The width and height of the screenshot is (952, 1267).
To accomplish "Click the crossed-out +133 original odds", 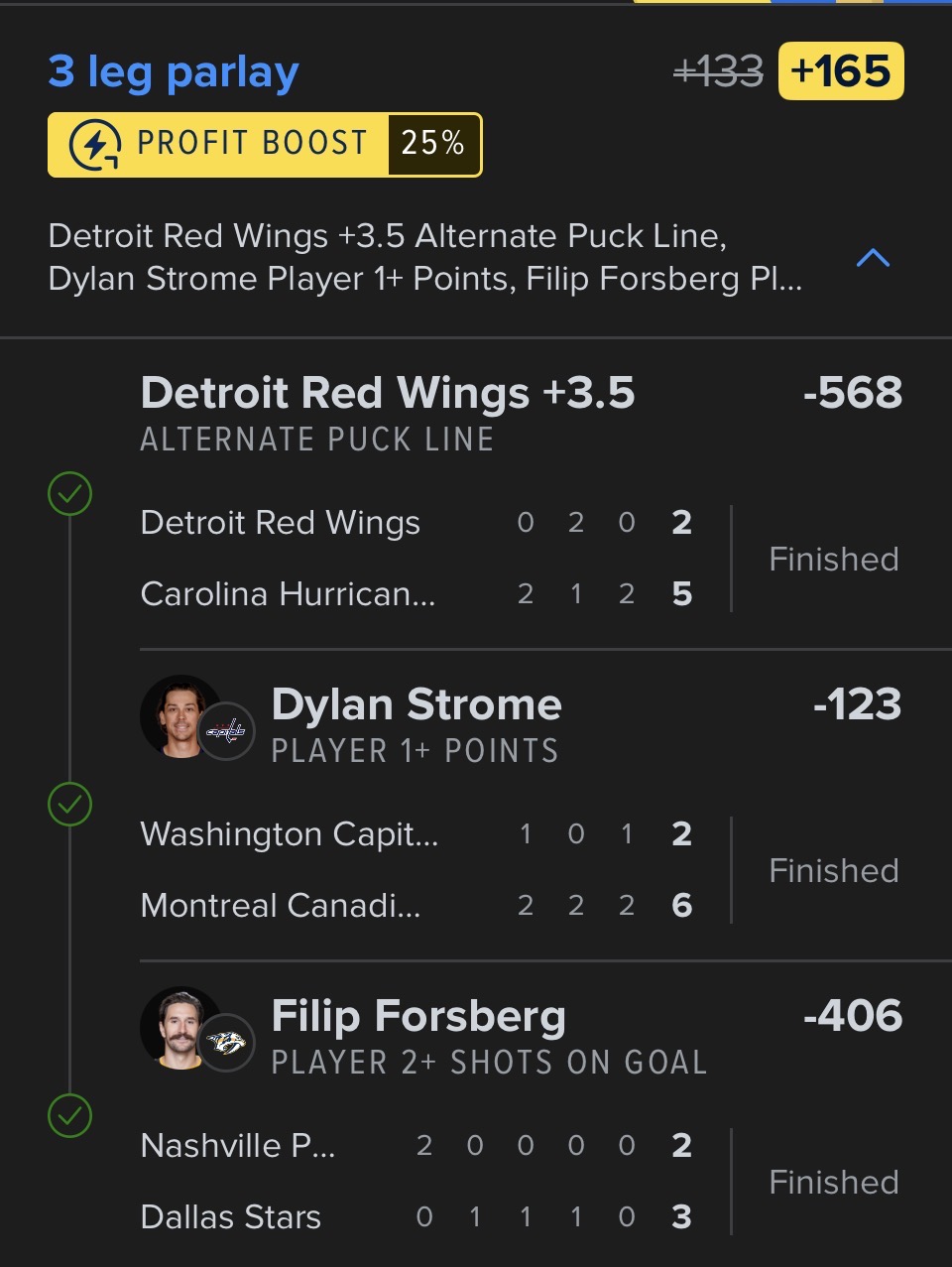I will 718,71.
